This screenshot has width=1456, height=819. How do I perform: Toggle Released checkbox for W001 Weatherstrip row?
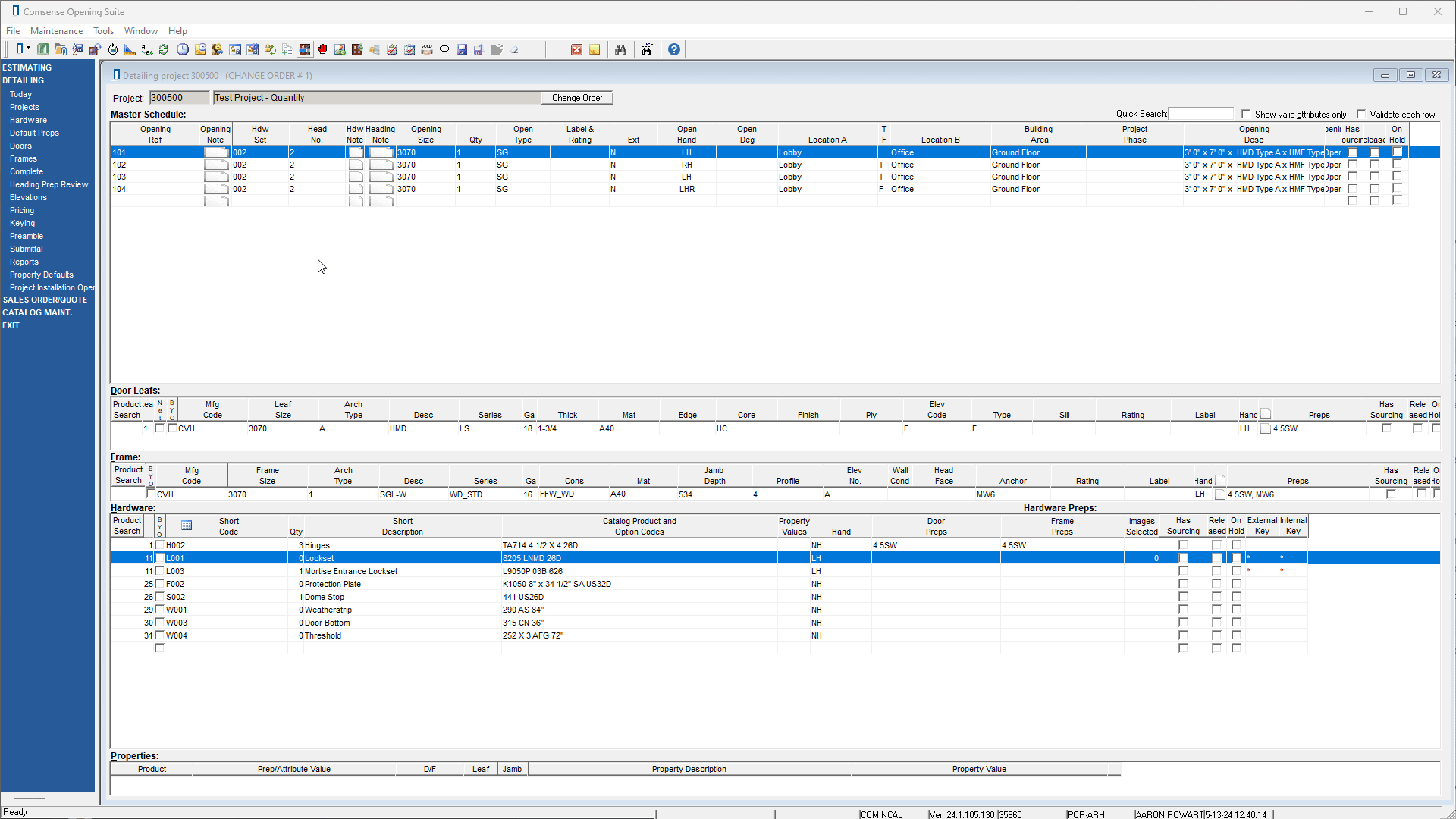[1216, 610]
